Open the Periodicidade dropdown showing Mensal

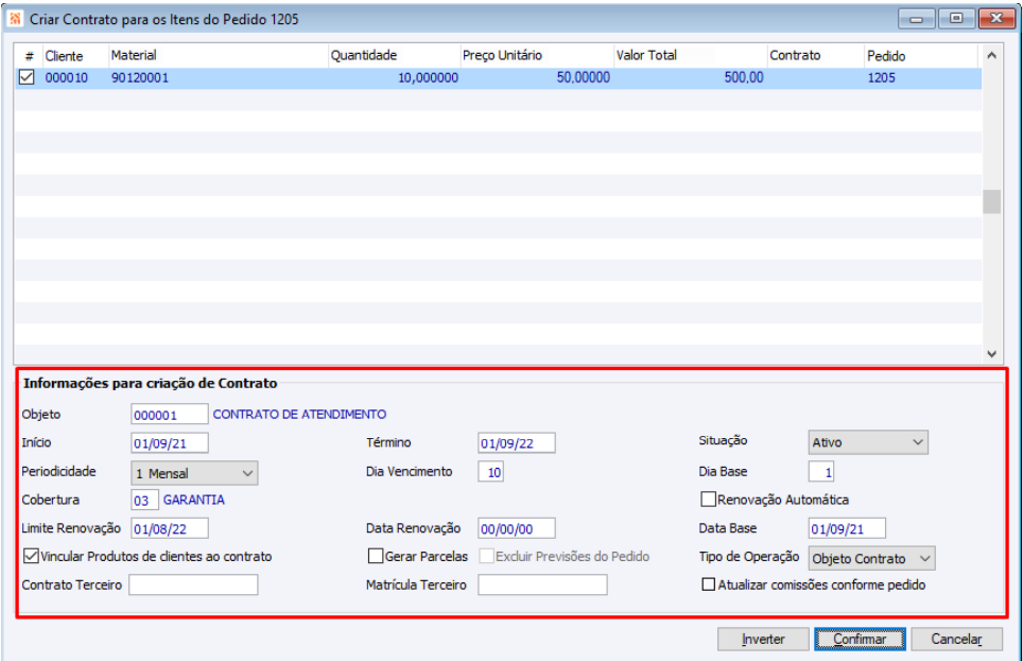[x=194, y=473]
